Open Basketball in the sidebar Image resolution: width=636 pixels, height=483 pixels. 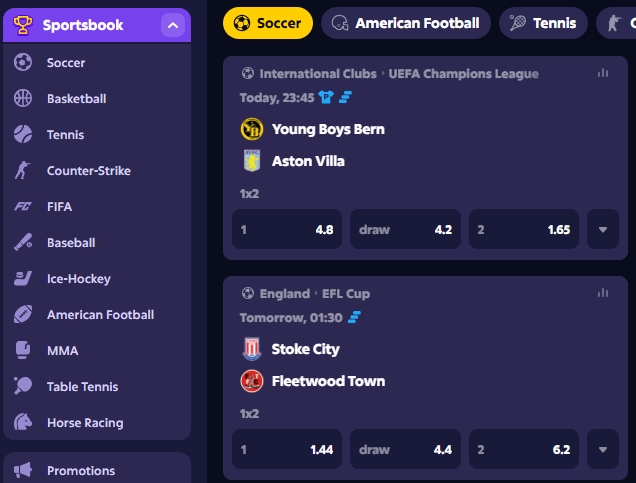coord(76,99)
